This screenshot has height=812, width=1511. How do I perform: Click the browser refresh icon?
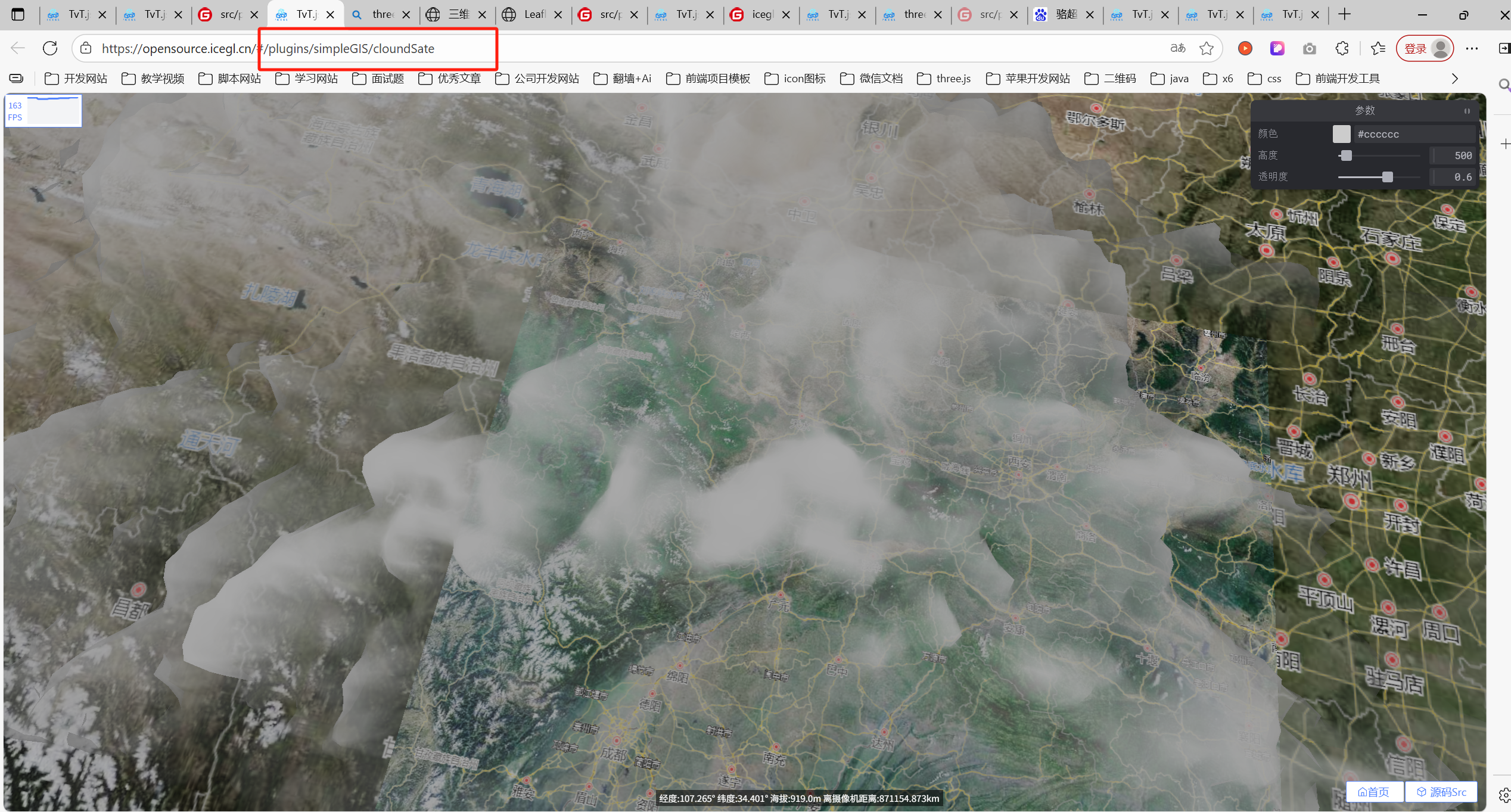[x=50, y=48]
